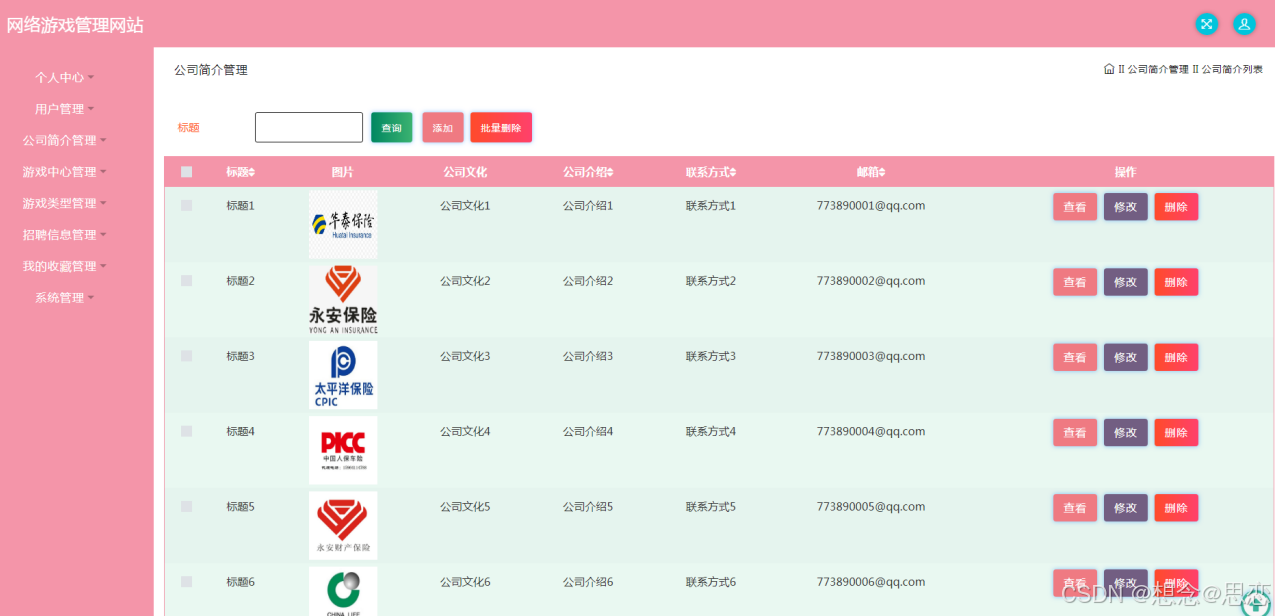Sort by 联系方式 column arrows
This screenshot has width=1275, height=616.
[733, 173]
